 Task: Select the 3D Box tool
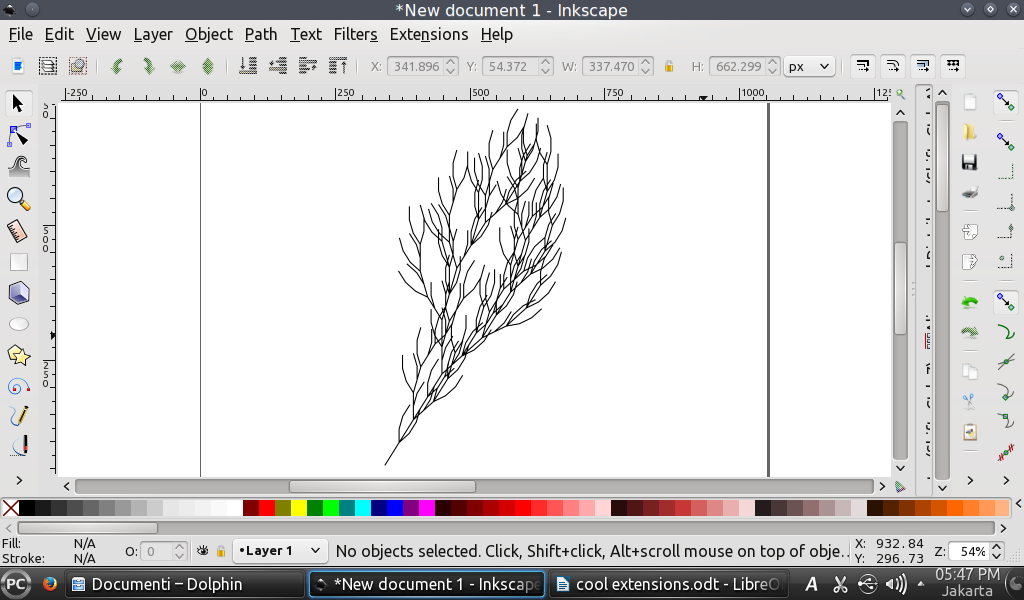point(18,293)
